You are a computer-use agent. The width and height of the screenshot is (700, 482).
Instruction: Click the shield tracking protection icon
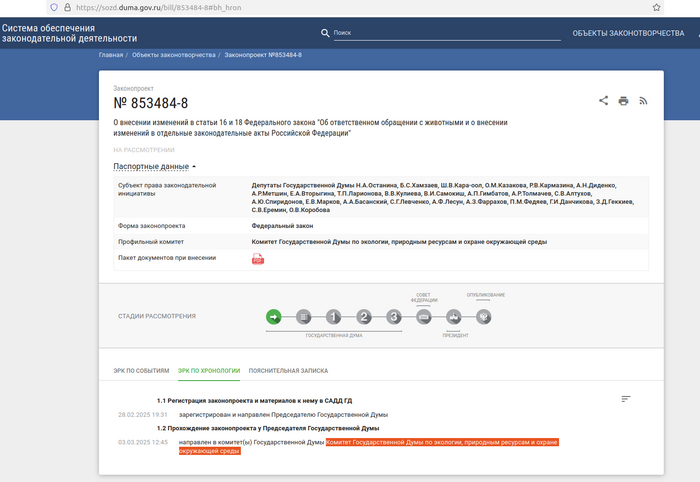[x=54, y=7]
